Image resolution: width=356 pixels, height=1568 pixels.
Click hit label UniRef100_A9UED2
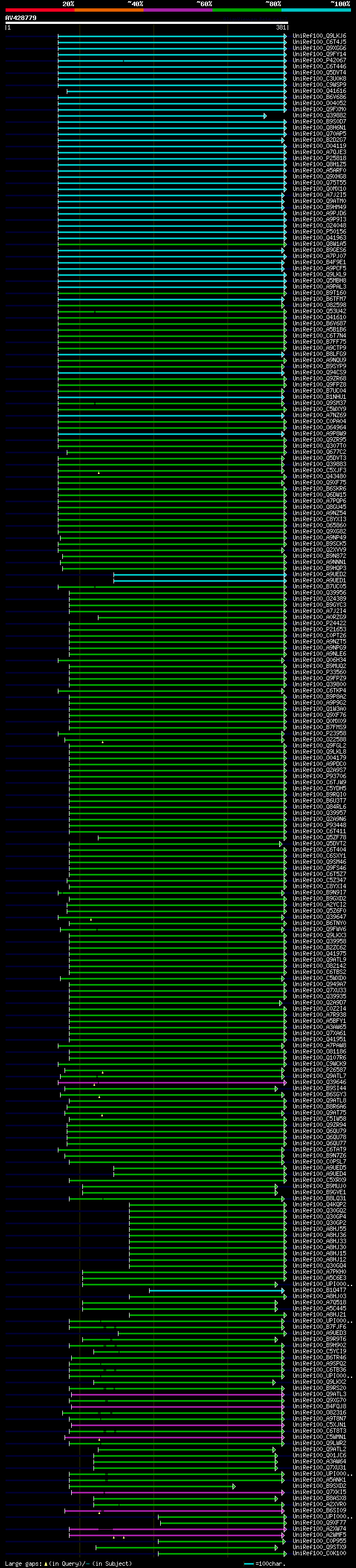click(x=319, y=575)
